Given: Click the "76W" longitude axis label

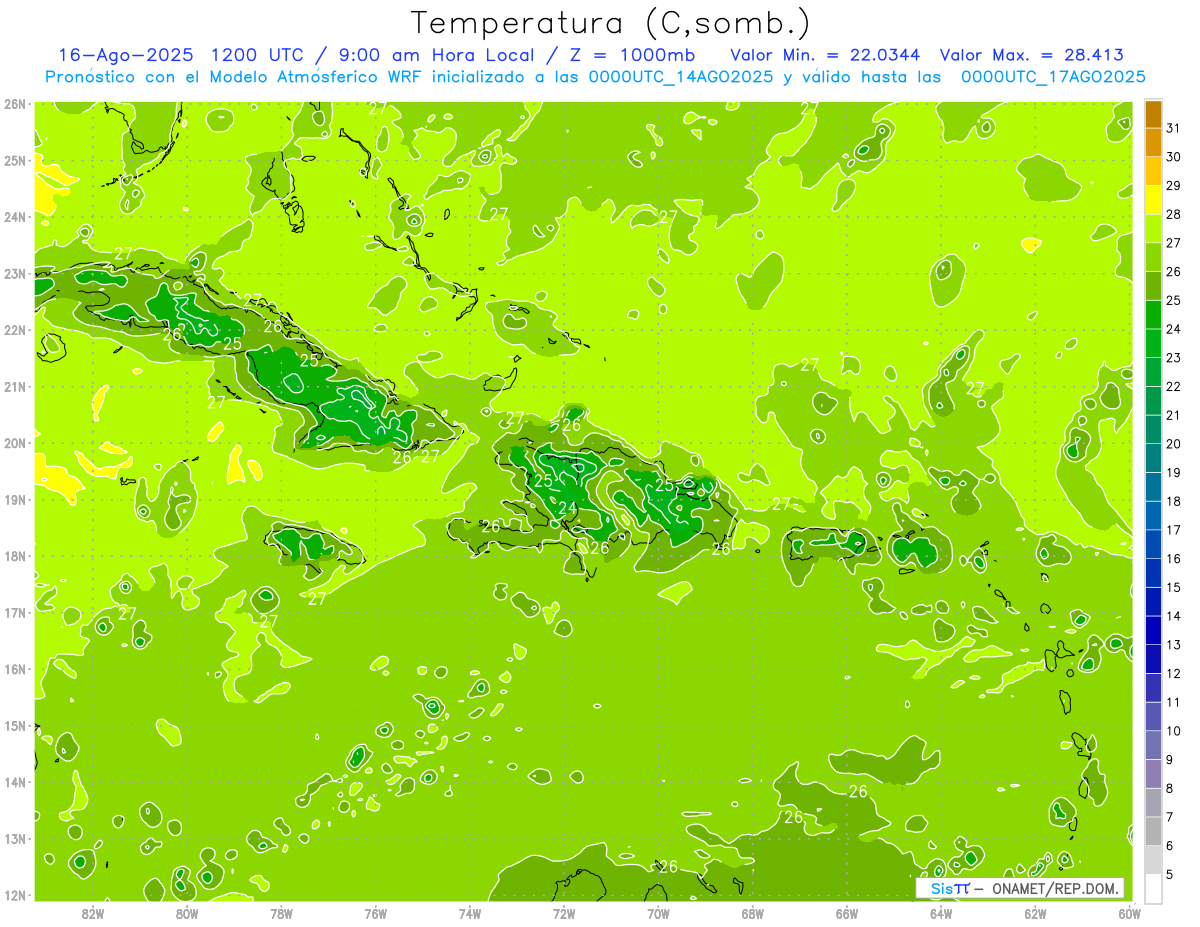Looking at the screenshot, I should pos(375,914).
